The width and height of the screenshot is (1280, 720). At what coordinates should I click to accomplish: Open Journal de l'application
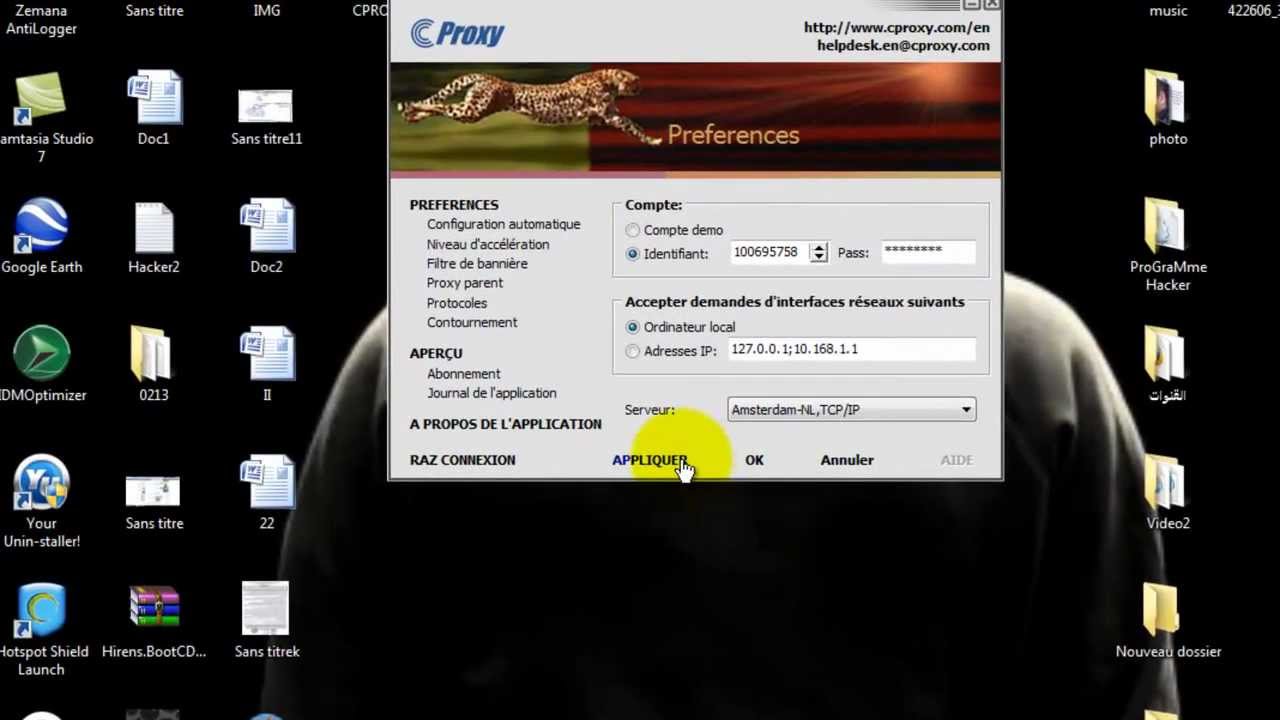coord(492,393)
